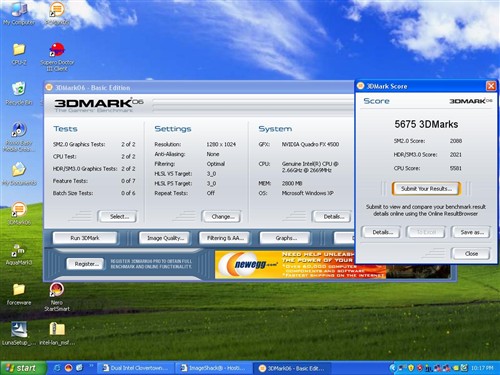Open Details in 3DMark Score dialog

381,232
